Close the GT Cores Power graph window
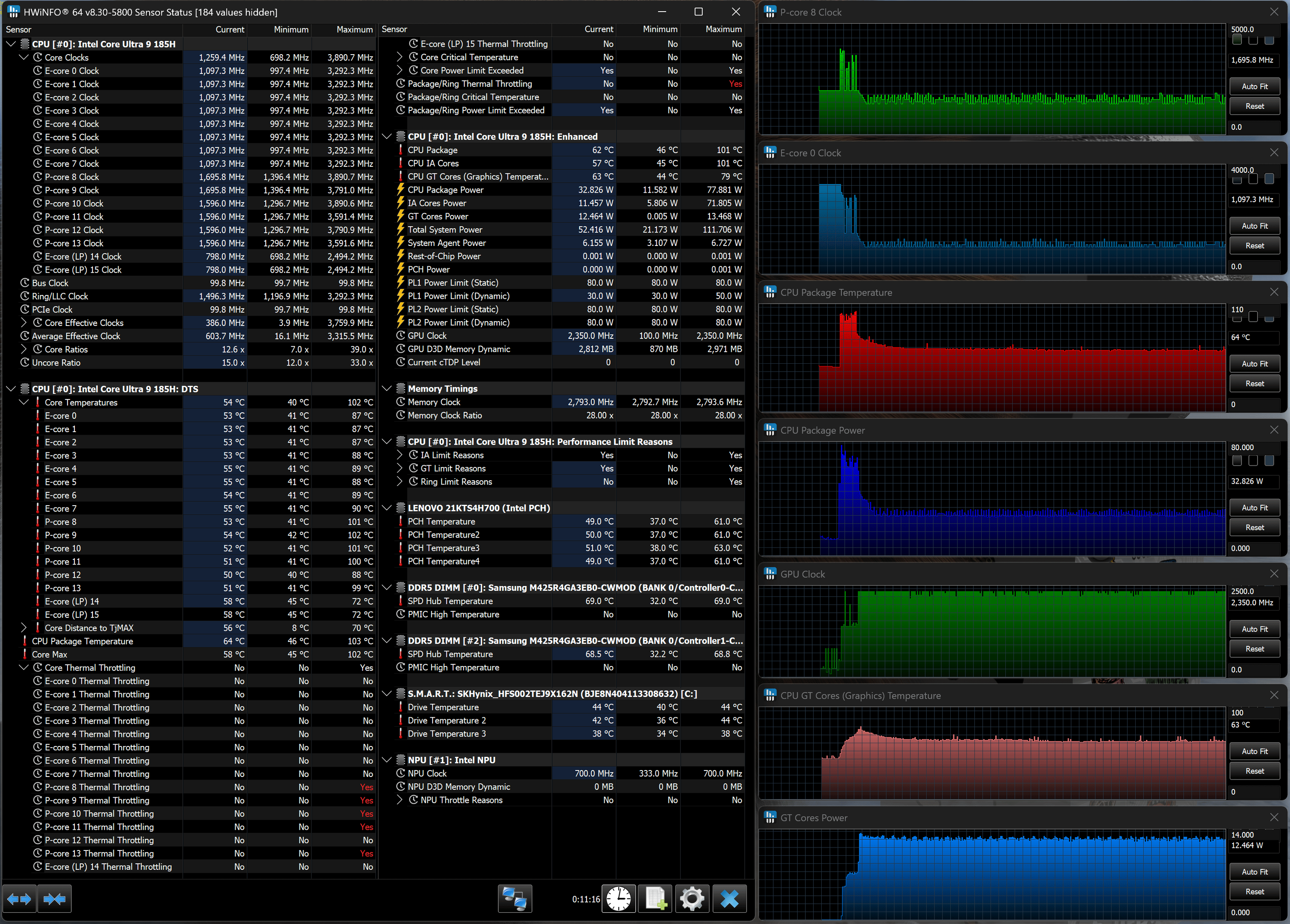 click(x=1274, y=817)
